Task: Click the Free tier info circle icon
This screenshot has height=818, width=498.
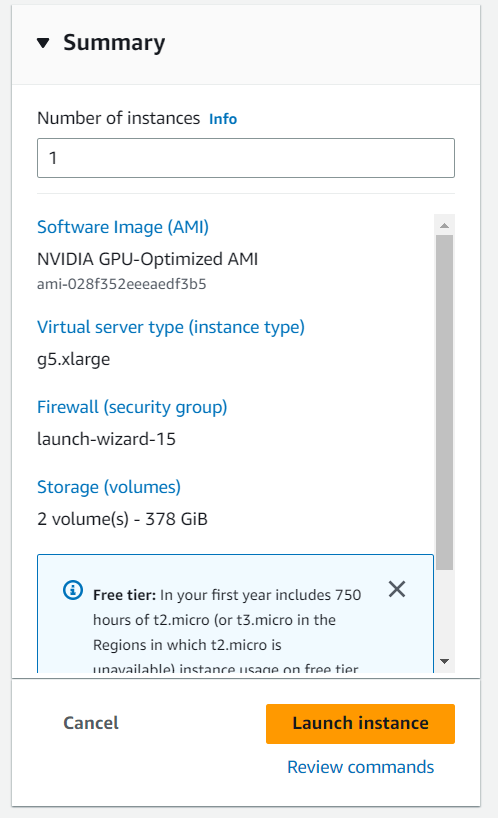Action: click(x=73, y=590)
